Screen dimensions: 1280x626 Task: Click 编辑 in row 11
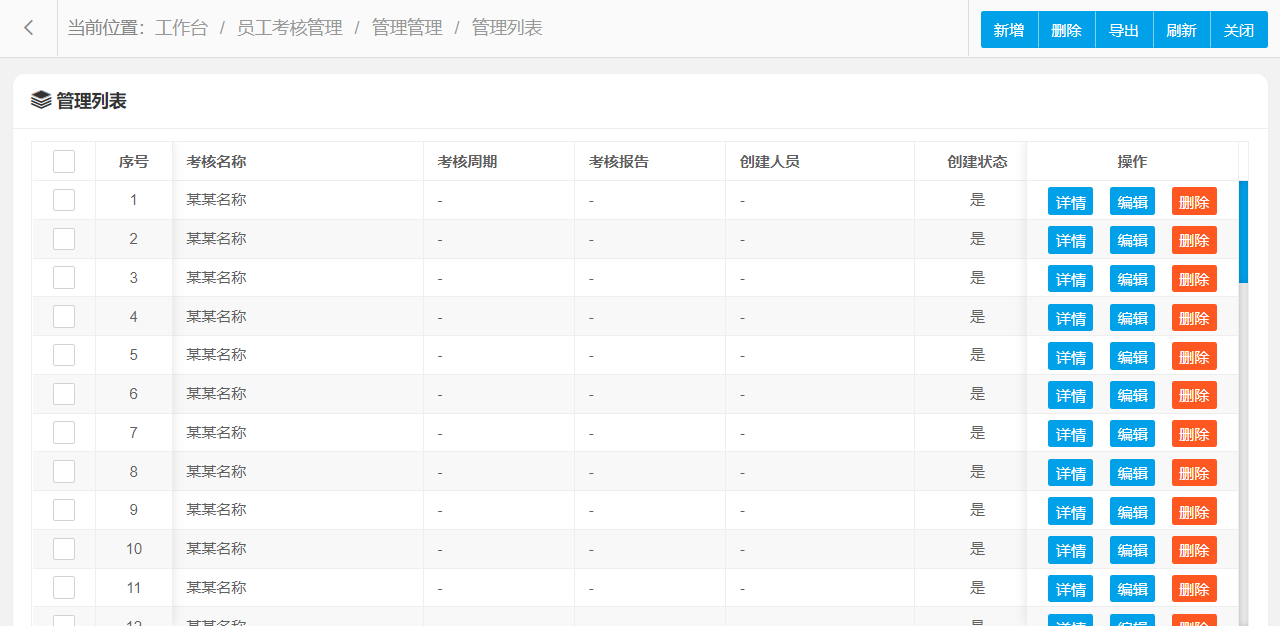coord(1132,589)
